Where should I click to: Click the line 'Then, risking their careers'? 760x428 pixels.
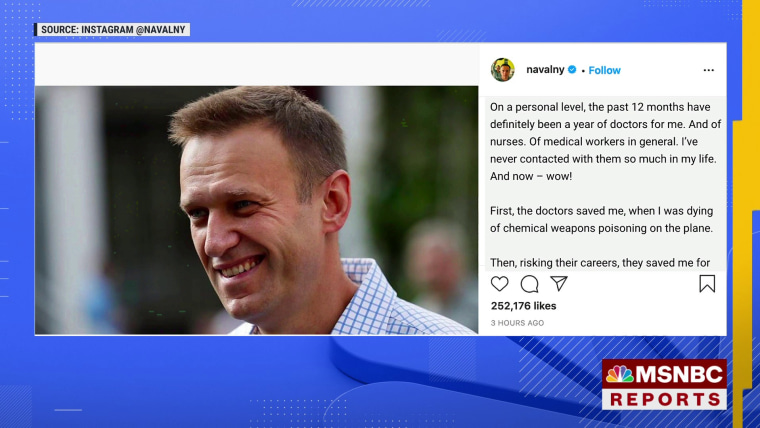pyautogui.click(x=600, y=263)
